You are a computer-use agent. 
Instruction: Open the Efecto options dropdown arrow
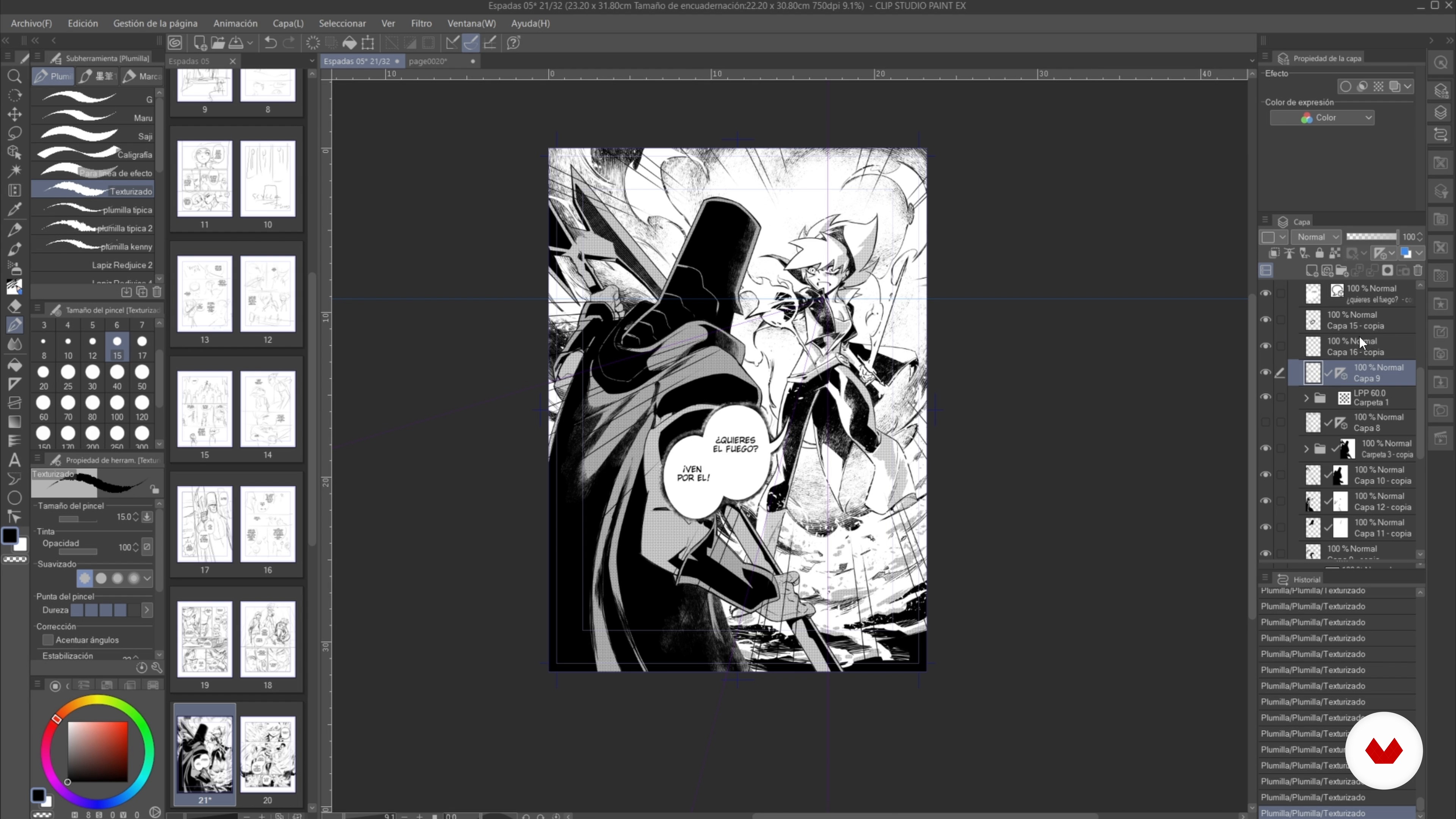point(1407,86)
